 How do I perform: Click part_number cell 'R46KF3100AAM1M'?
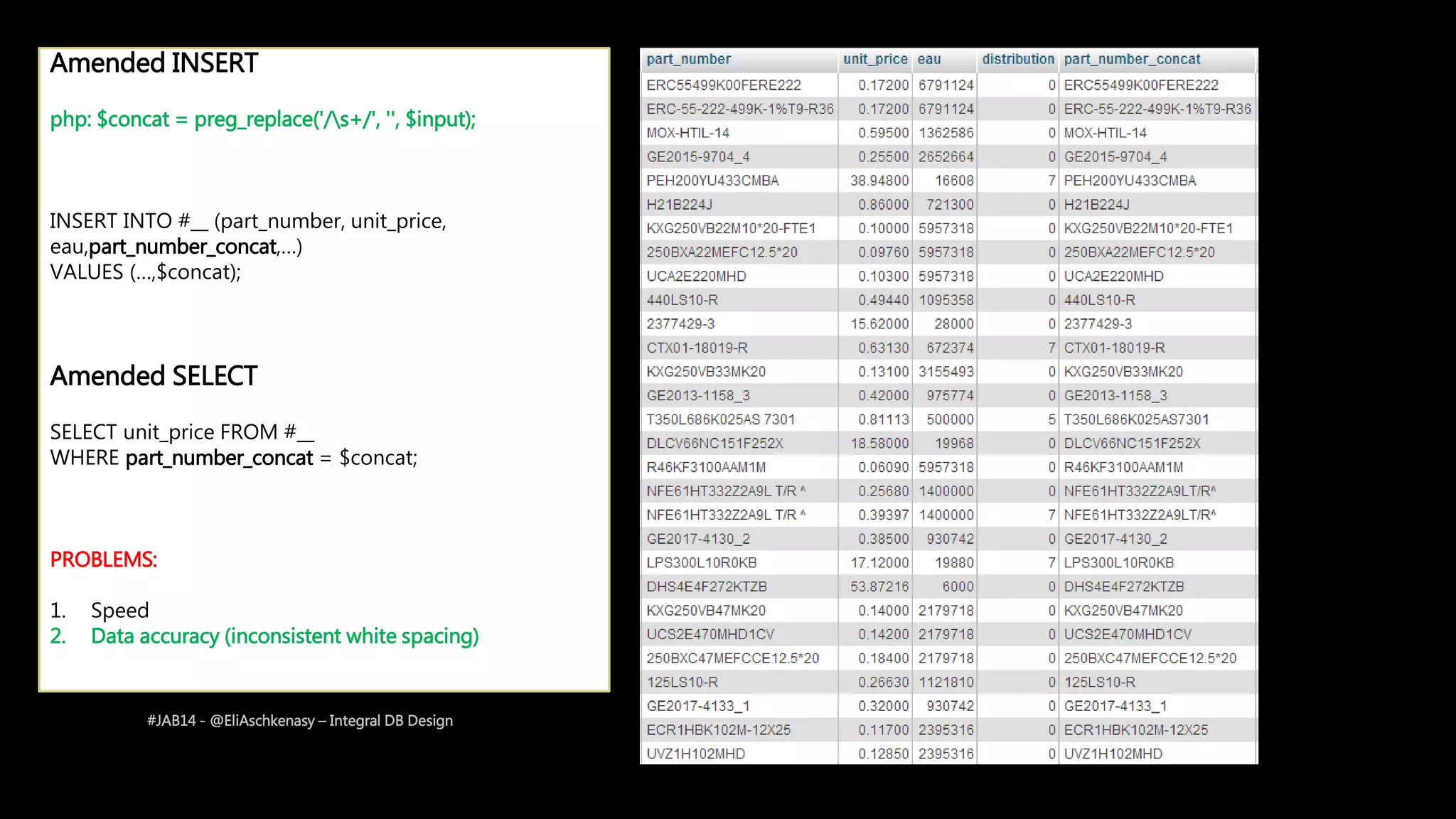tap(705, 468)
